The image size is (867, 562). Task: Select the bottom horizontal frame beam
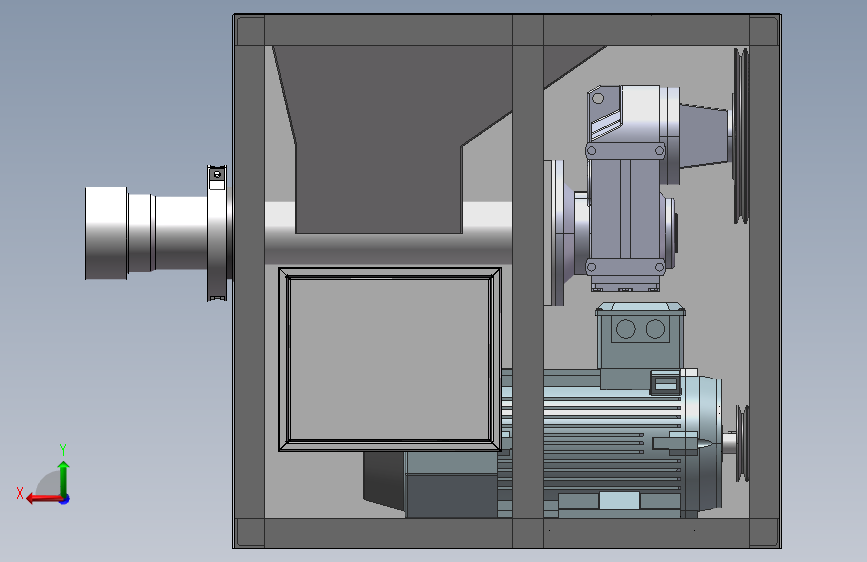[507, 533]
